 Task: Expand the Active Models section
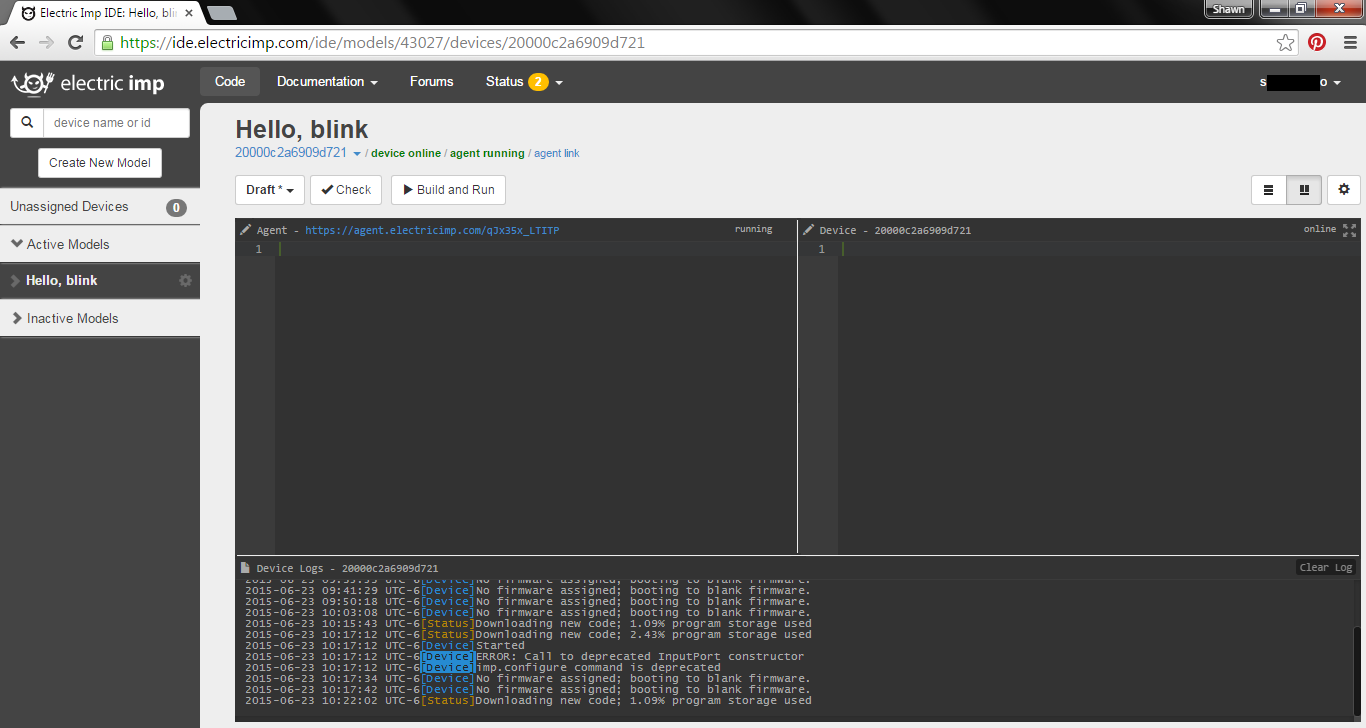pos(60,244)
